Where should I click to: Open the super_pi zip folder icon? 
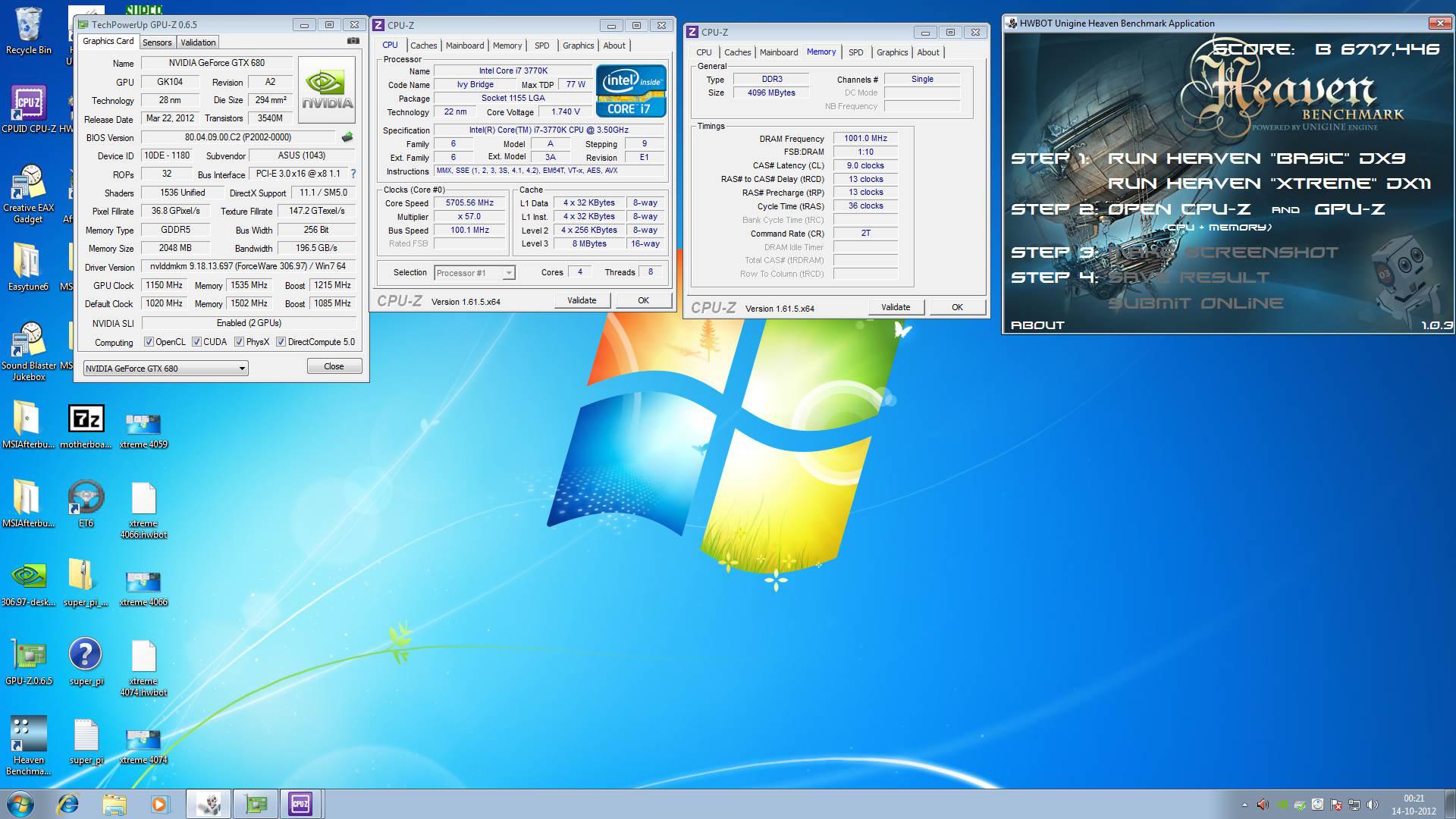86,584
